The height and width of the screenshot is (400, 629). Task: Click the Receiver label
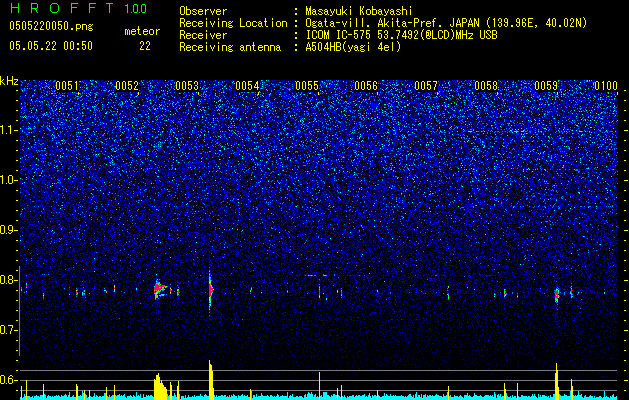point(203,35)
